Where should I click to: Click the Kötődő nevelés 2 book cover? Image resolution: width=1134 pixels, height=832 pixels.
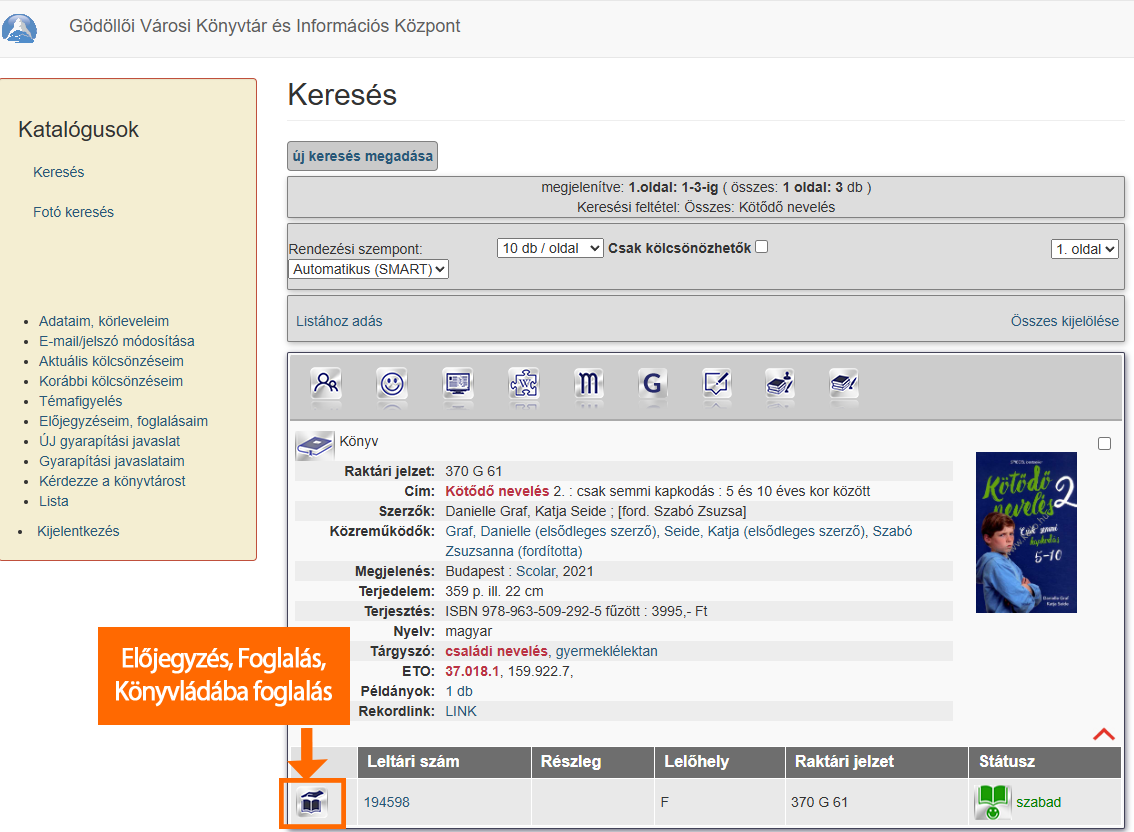[x=1026, y=532]
